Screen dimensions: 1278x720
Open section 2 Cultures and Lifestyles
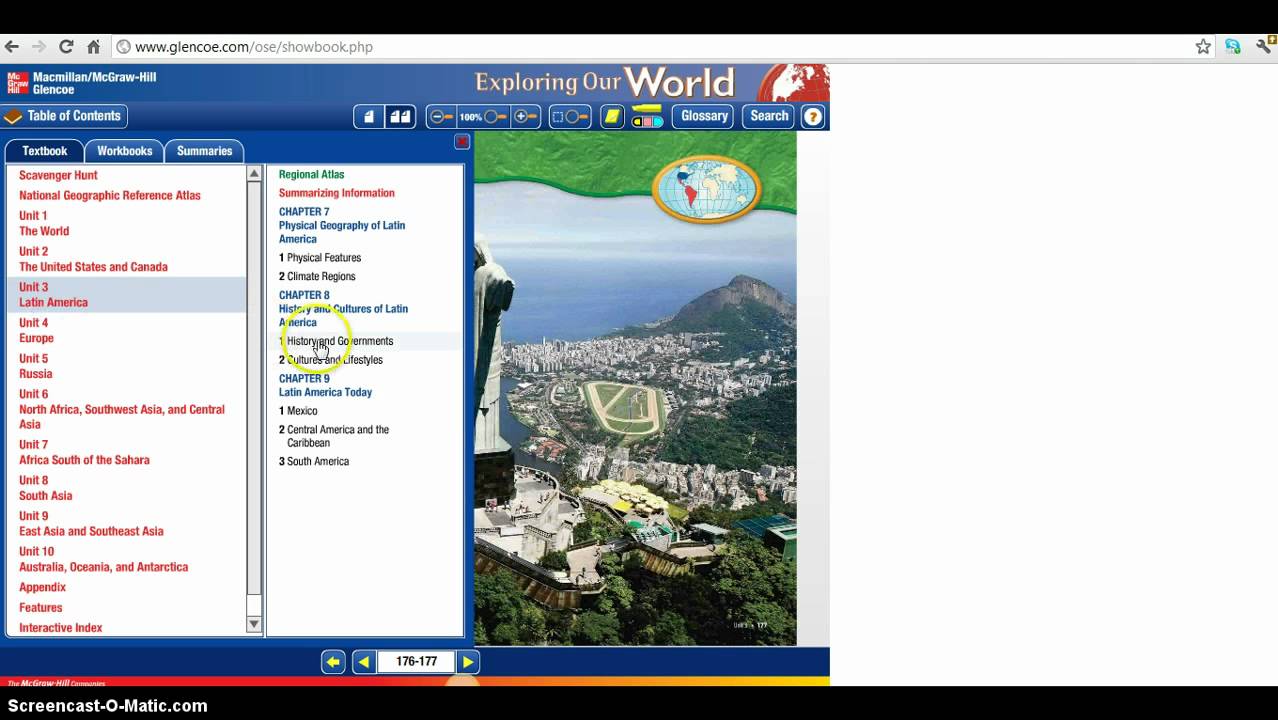[x=331, y=360]
